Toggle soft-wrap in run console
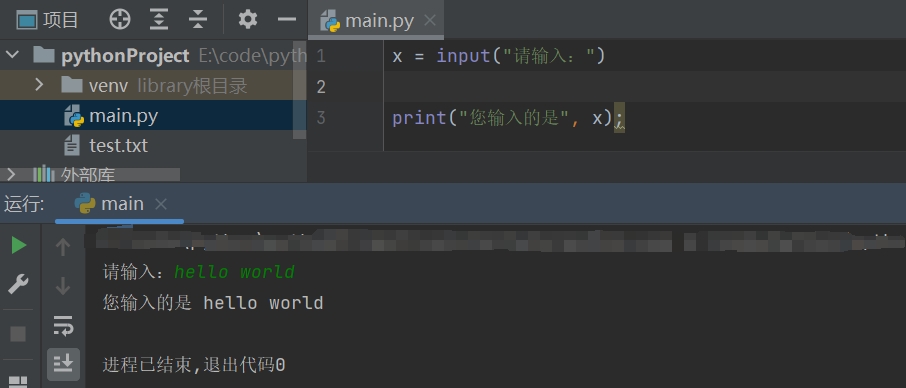The image size is (906, 388). point(63,326)
